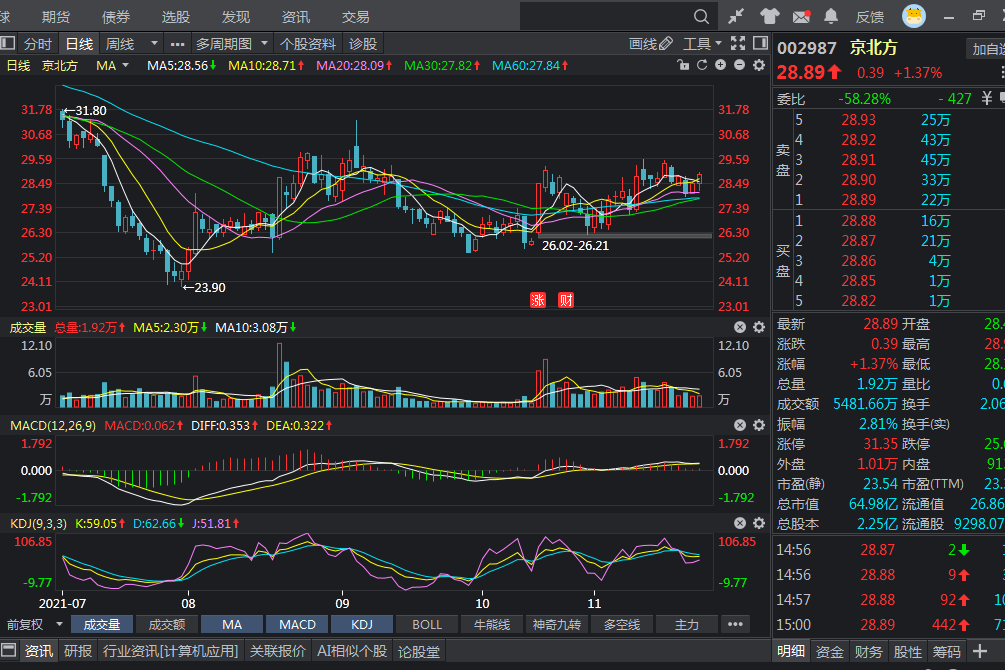The height and width of the screenshot is (670, 1005).
Task: Select the 画线 drawing pencil tool
Action: point(650,44)
